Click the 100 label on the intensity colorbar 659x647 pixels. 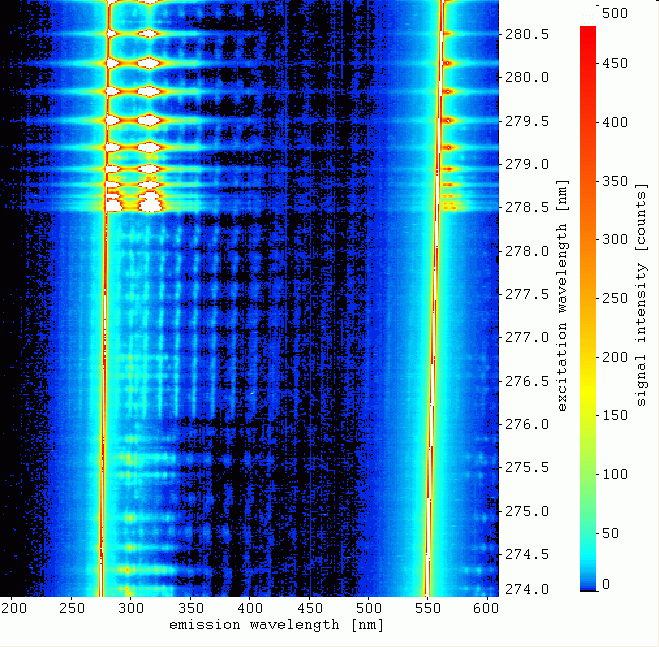(614, 473)
